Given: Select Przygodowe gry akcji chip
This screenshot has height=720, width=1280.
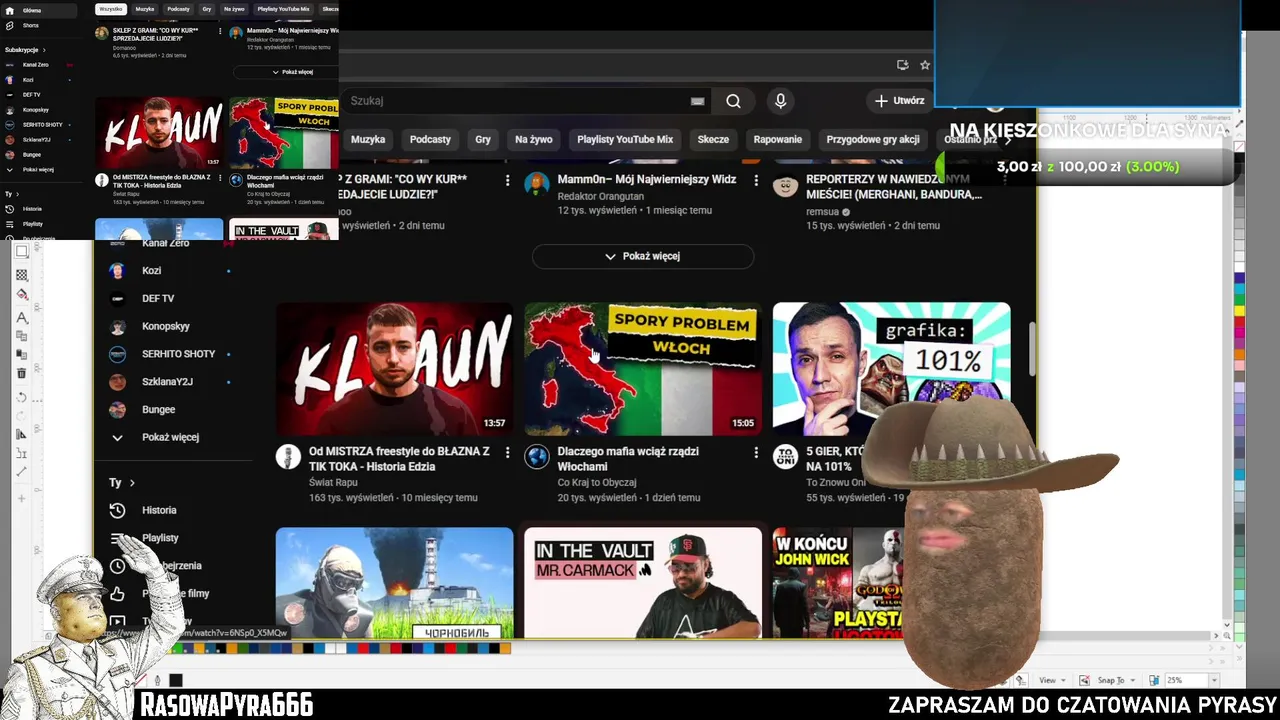Looking at the screenshot, I should tap(873, 140).
